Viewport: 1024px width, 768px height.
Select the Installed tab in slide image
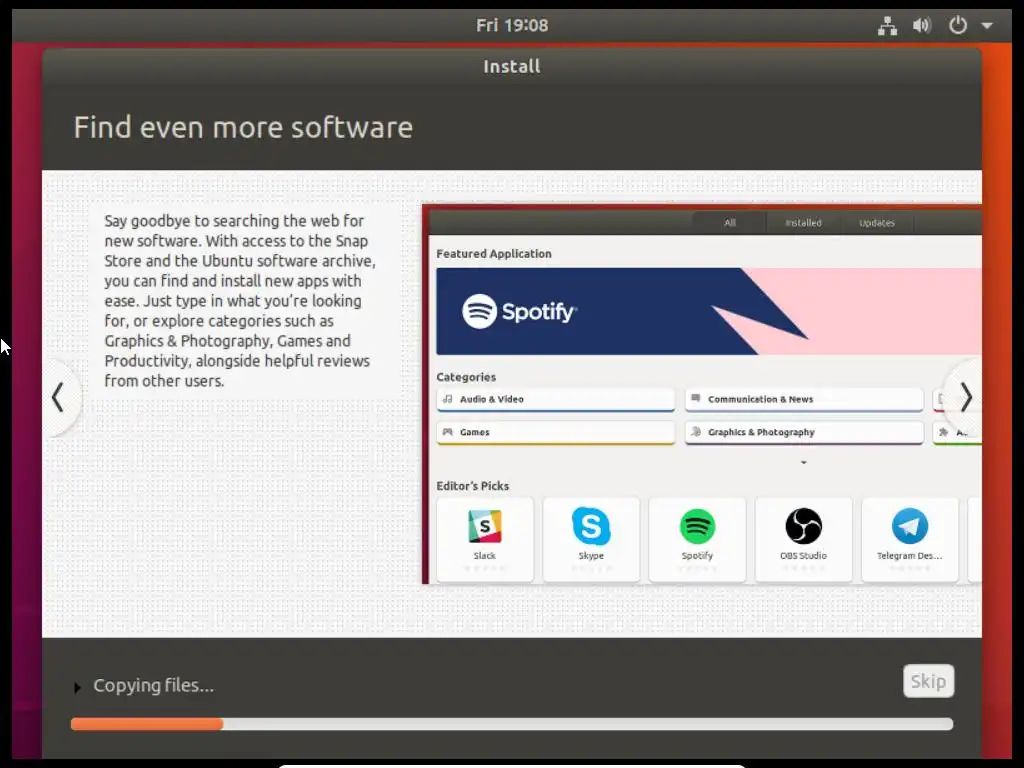click(x=803, y=223)
